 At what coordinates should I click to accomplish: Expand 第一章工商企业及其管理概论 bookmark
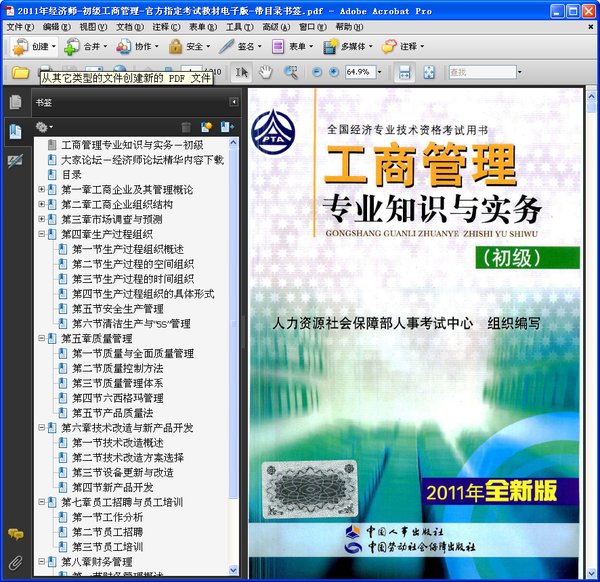click(x=41, y=189)
